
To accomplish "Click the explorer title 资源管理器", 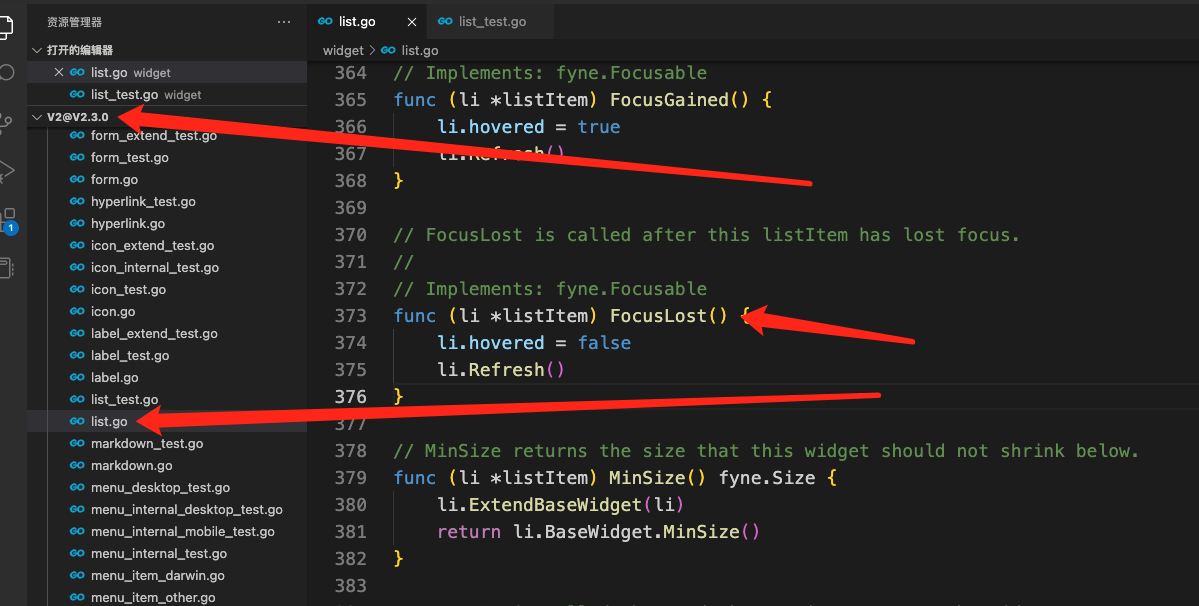I will [74, 22].
